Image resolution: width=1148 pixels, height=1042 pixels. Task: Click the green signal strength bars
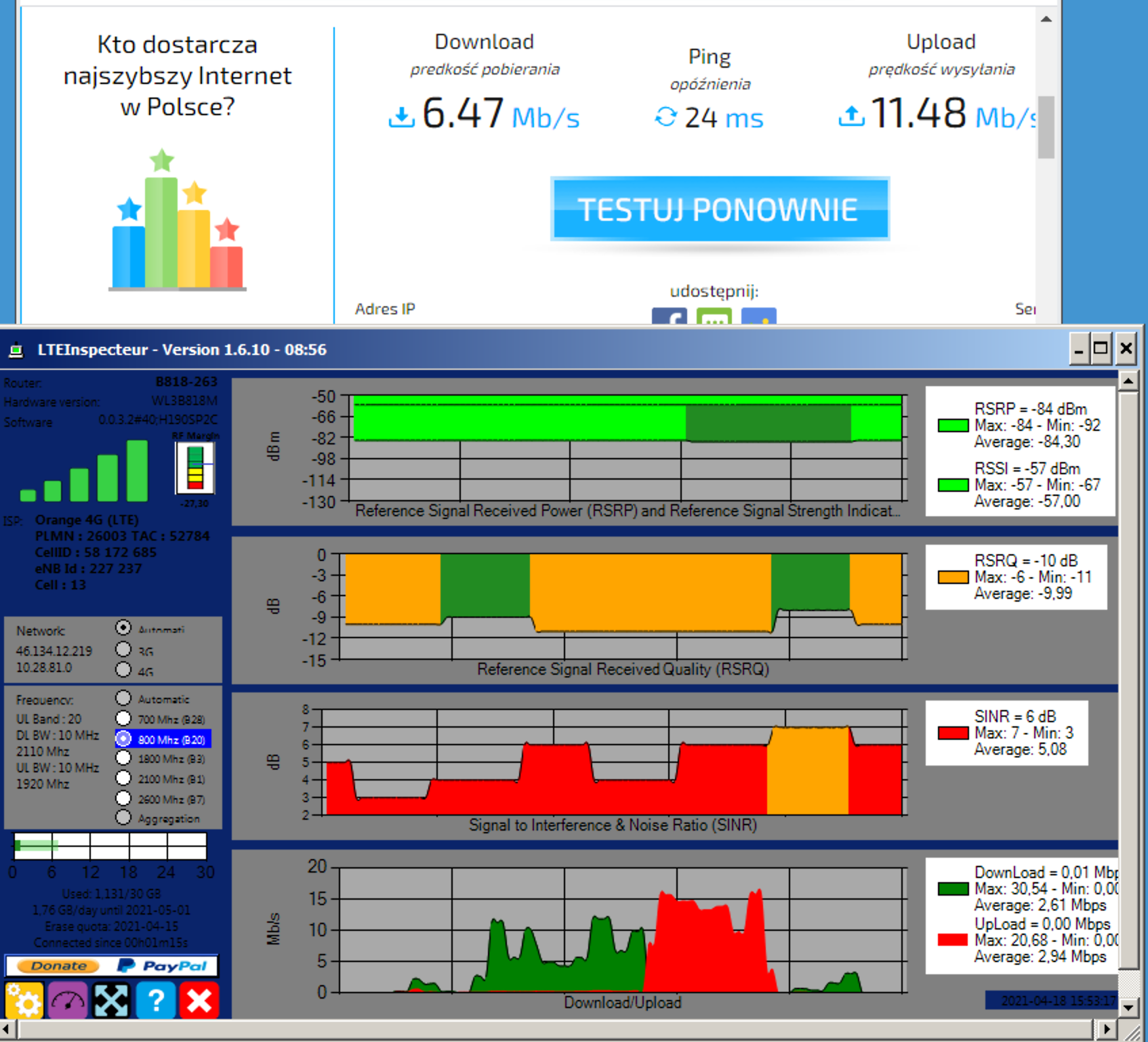tap(85, 471)
